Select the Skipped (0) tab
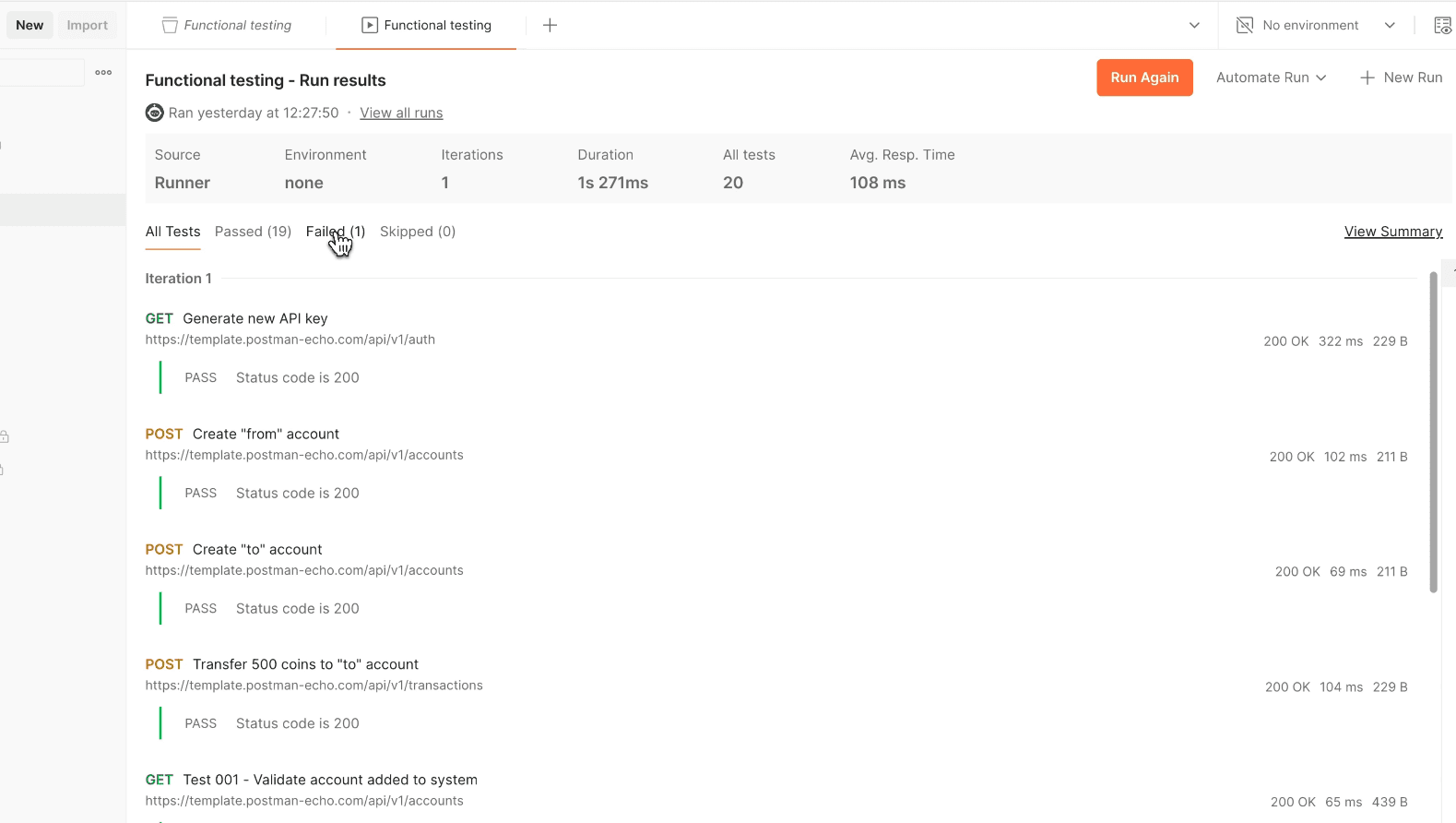This screenshot has height=823, width=1456. pyautogui.click(x=418, y=232)
